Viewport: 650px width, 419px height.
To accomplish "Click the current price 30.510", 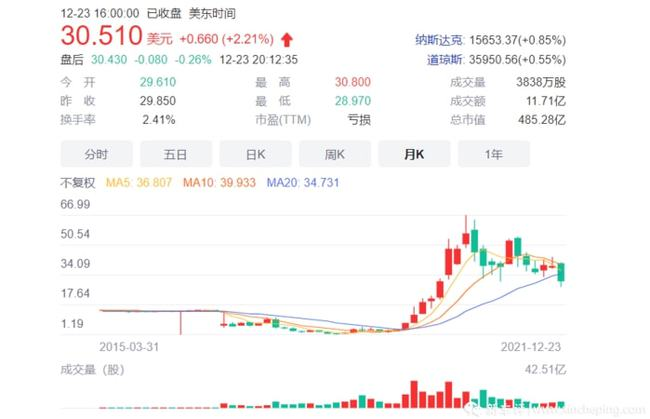I will [102, 35].
